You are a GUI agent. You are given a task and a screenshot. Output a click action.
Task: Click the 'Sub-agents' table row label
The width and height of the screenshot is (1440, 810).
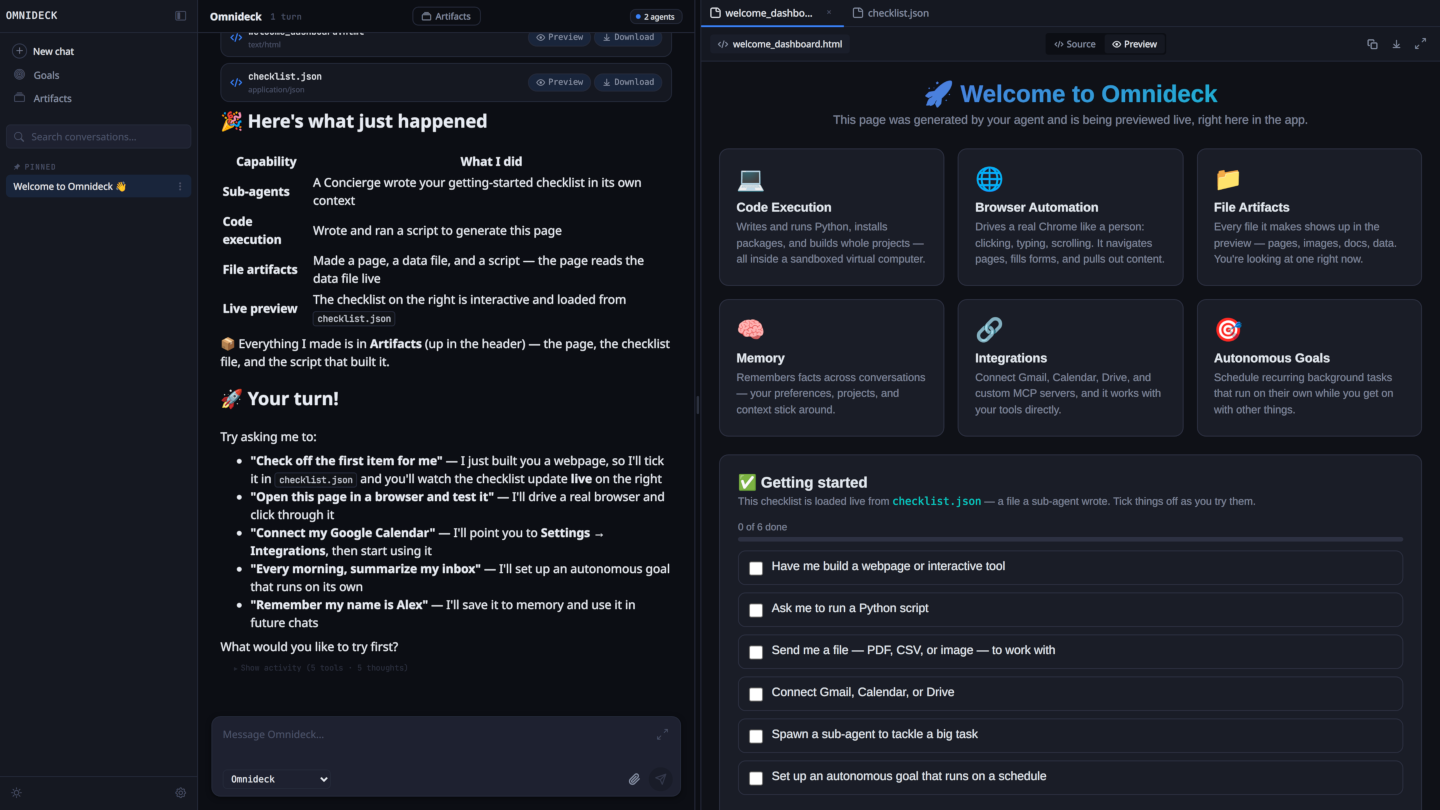256,191
